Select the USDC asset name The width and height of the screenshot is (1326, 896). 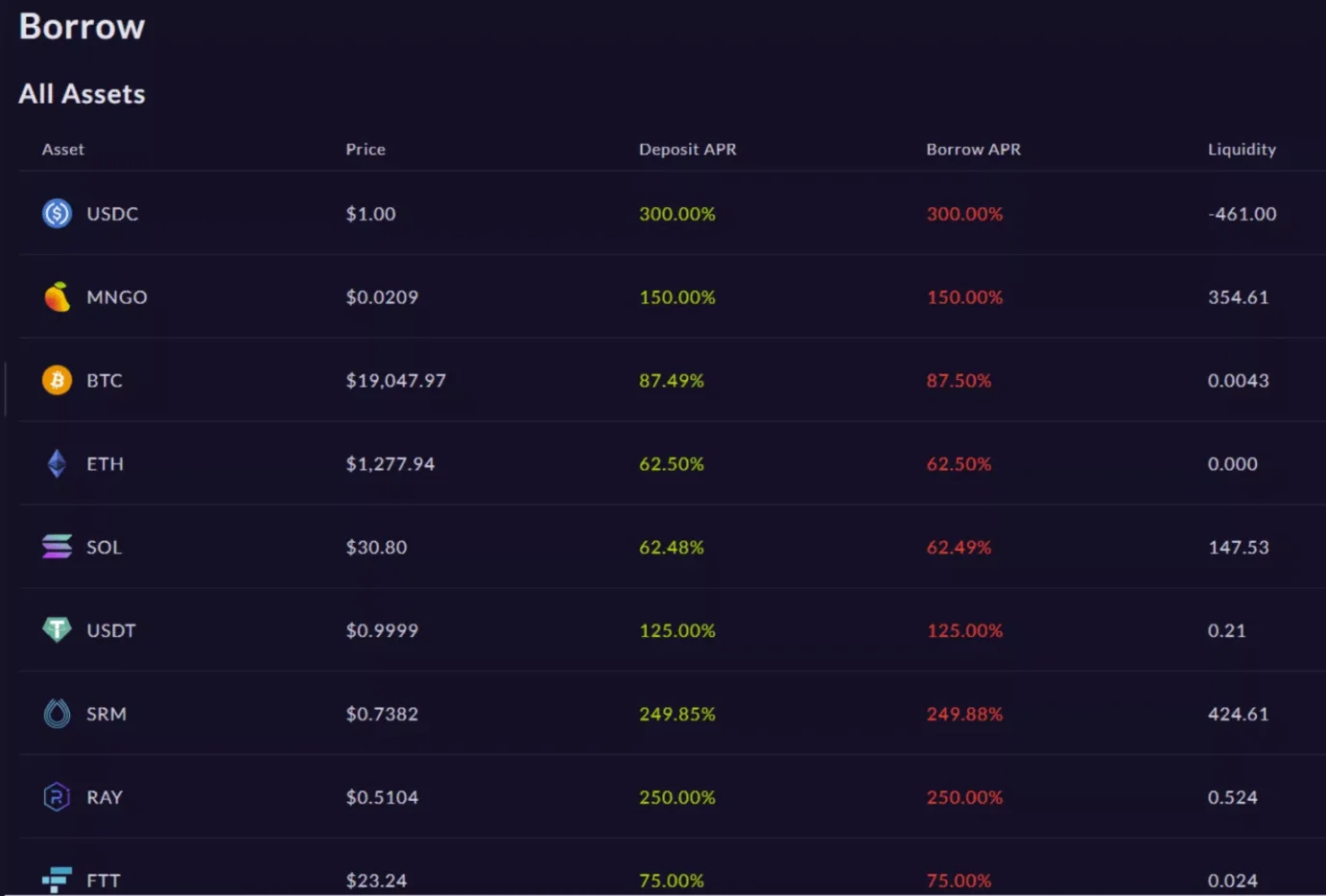(x=112, y=214)
